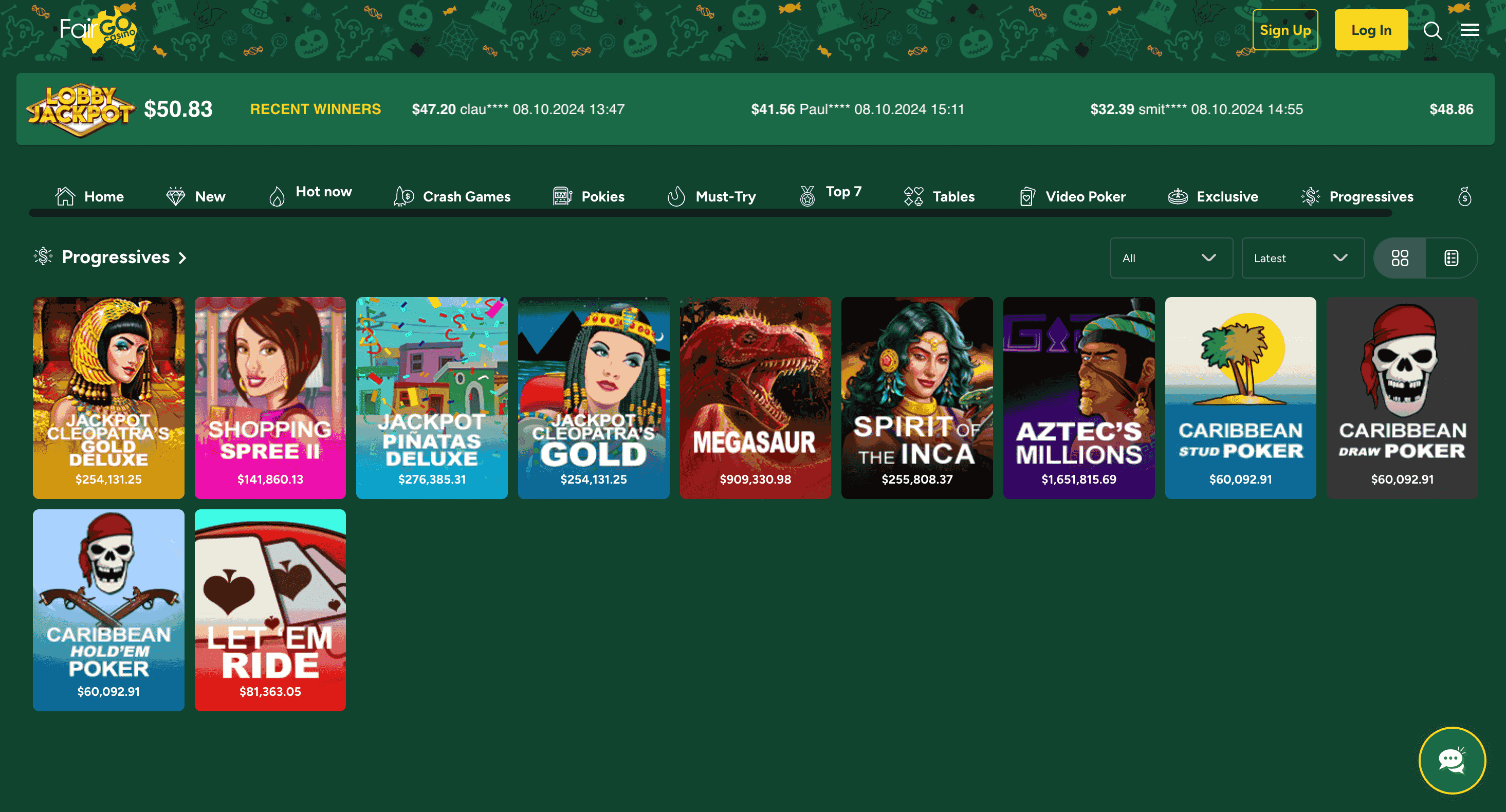The height and width of the screenshot is (812, 1506).
Task: Click the RECENT WINNERS label
Action: click(x=315, y=109)
